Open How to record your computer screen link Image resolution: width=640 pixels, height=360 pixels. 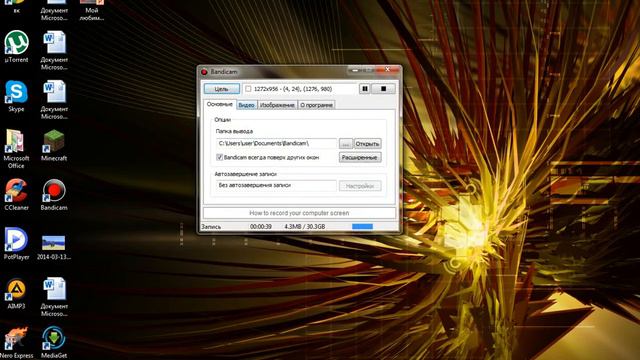[x=299, y=213]
